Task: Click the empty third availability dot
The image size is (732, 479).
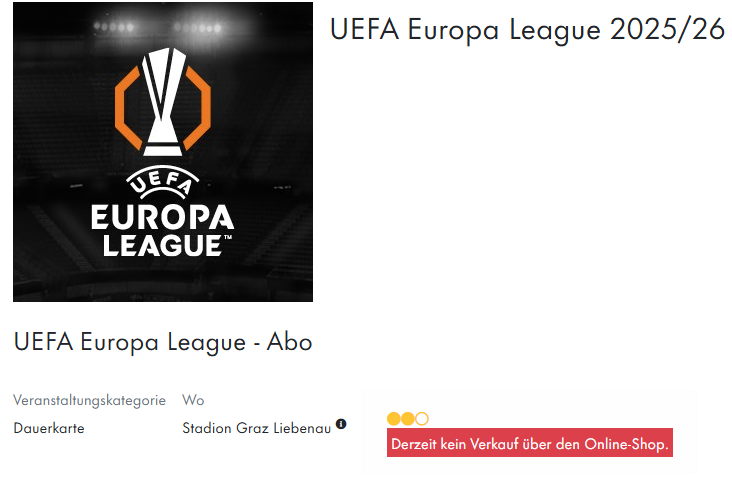Action: click(422, 419)
